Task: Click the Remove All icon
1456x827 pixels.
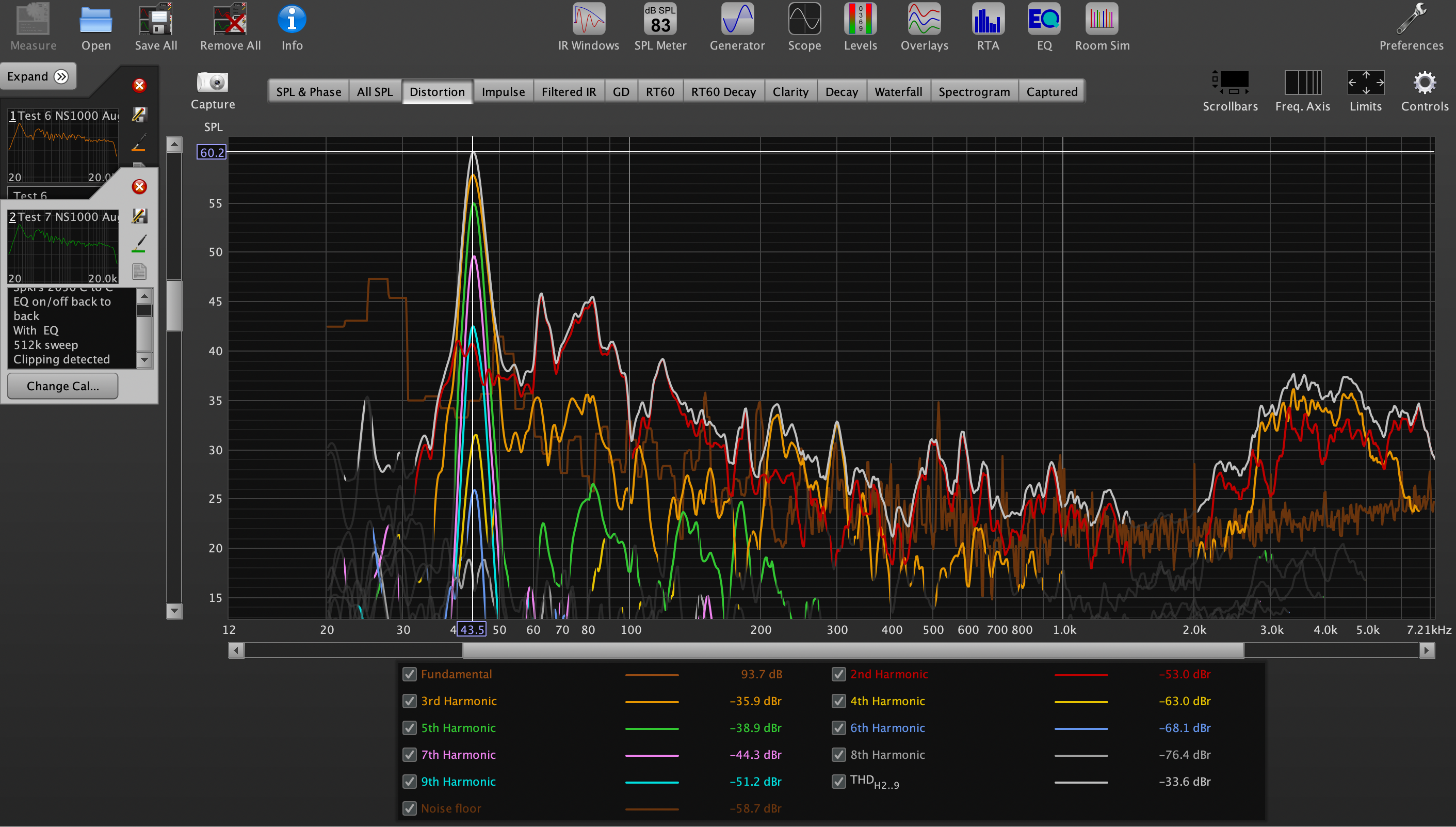Action: 230,19
